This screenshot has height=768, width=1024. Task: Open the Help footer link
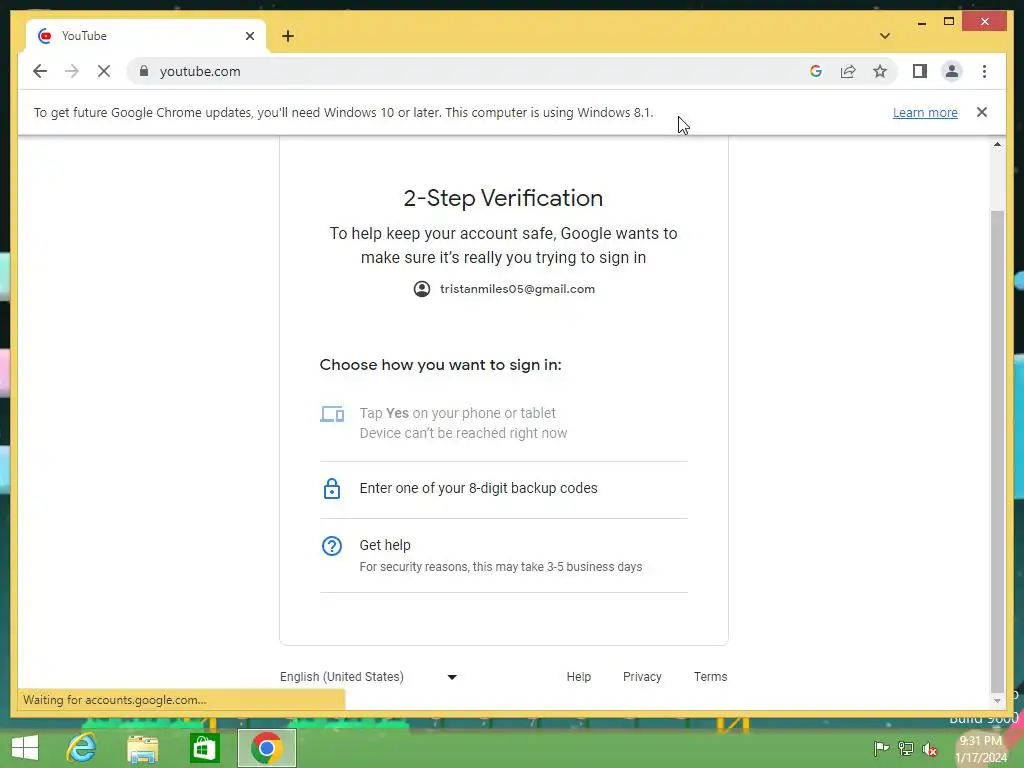tap(579, 677)
